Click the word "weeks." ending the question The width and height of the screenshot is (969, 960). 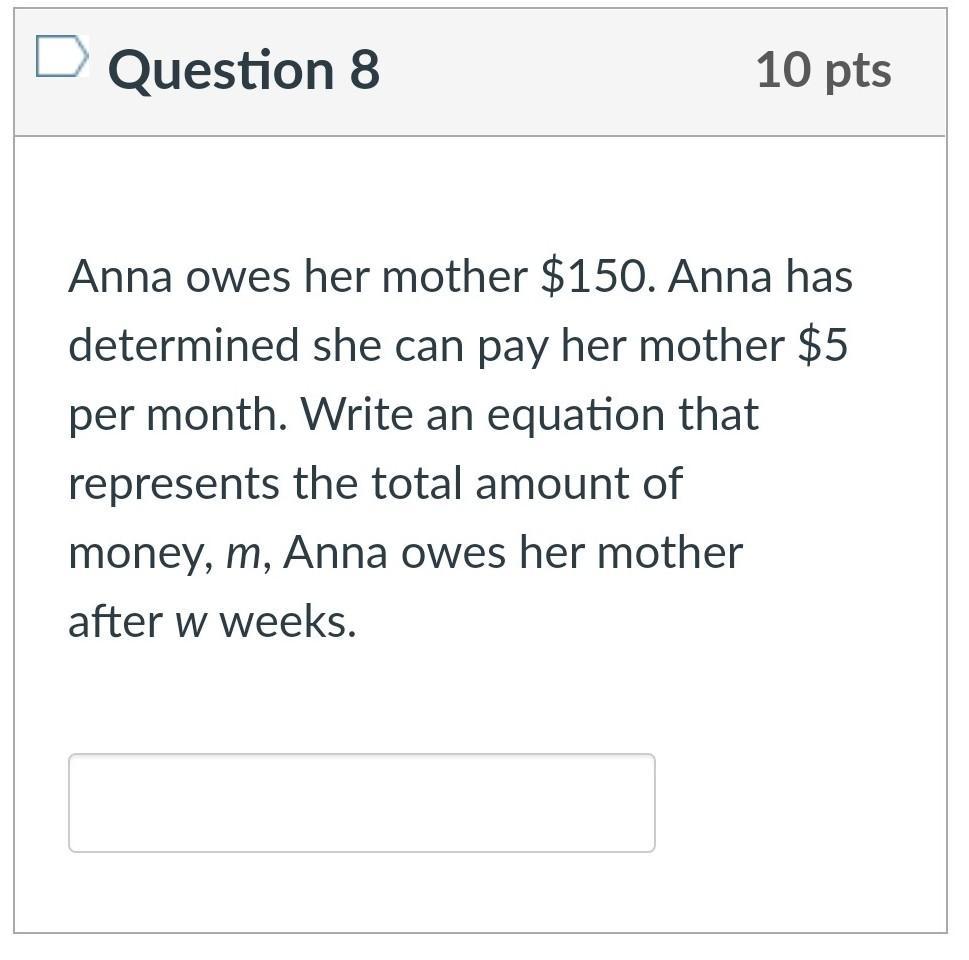click(x=288, y=621)
